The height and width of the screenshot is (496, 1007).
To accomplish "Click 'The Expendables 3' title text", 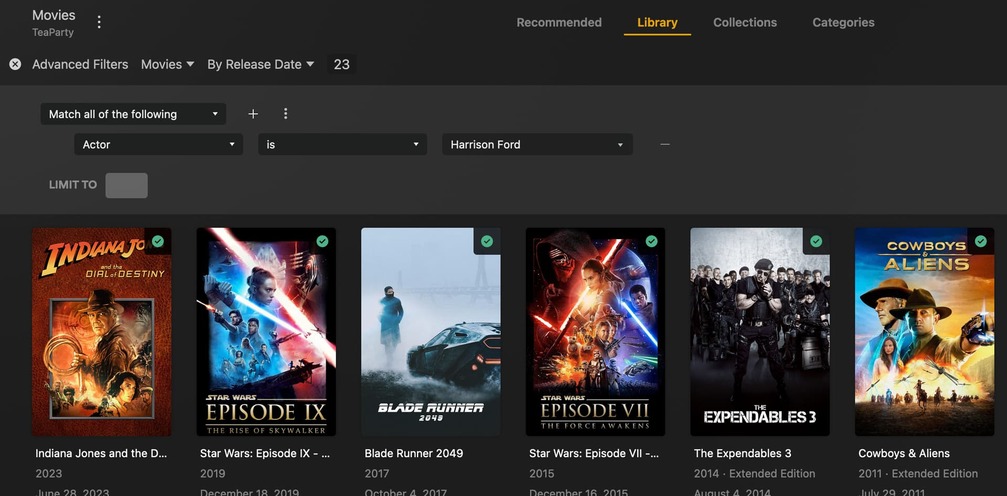I will tap(742, 454).
